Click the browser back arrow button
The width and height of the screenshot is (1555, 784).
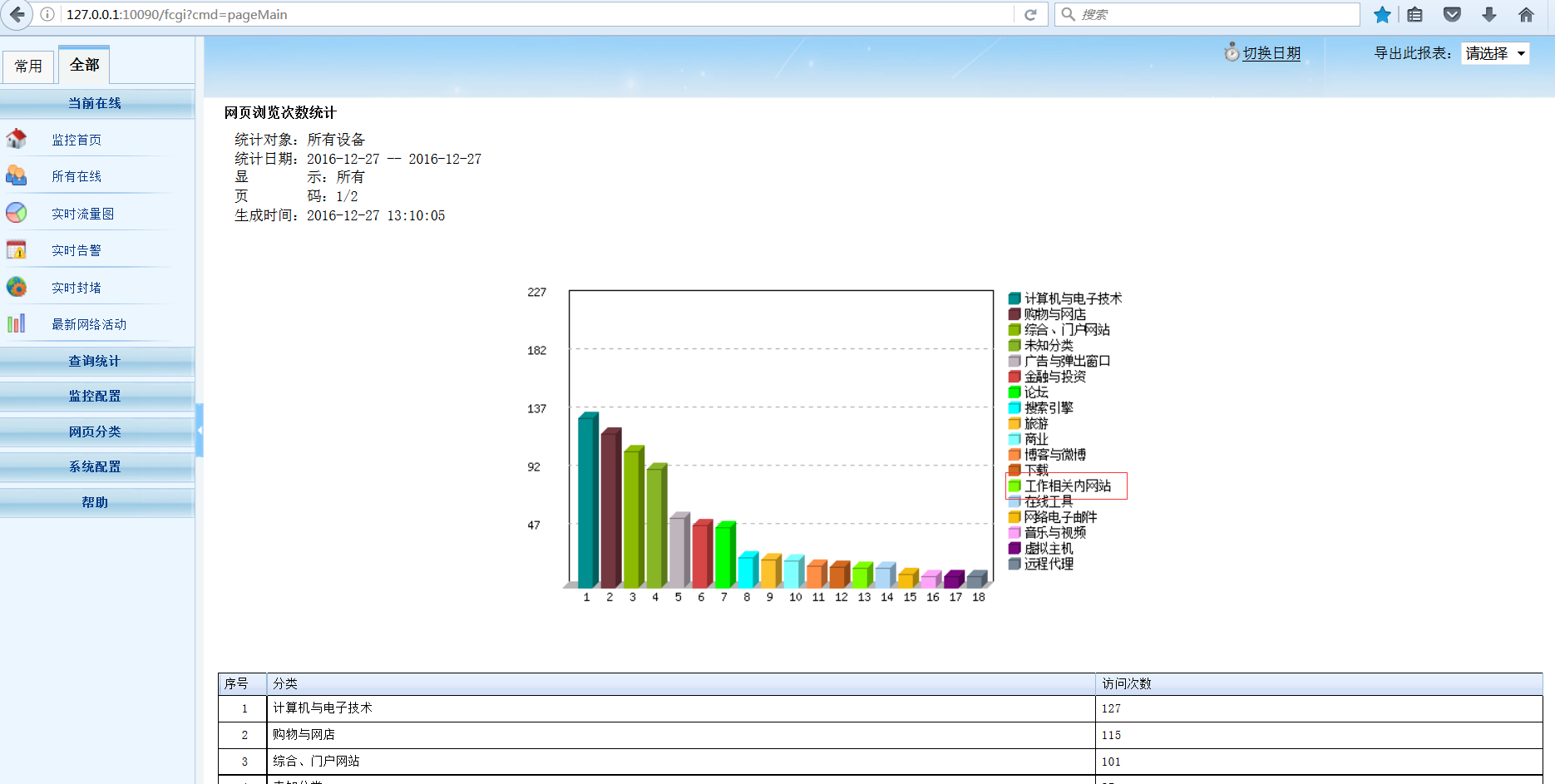click(x=17, y=14)
